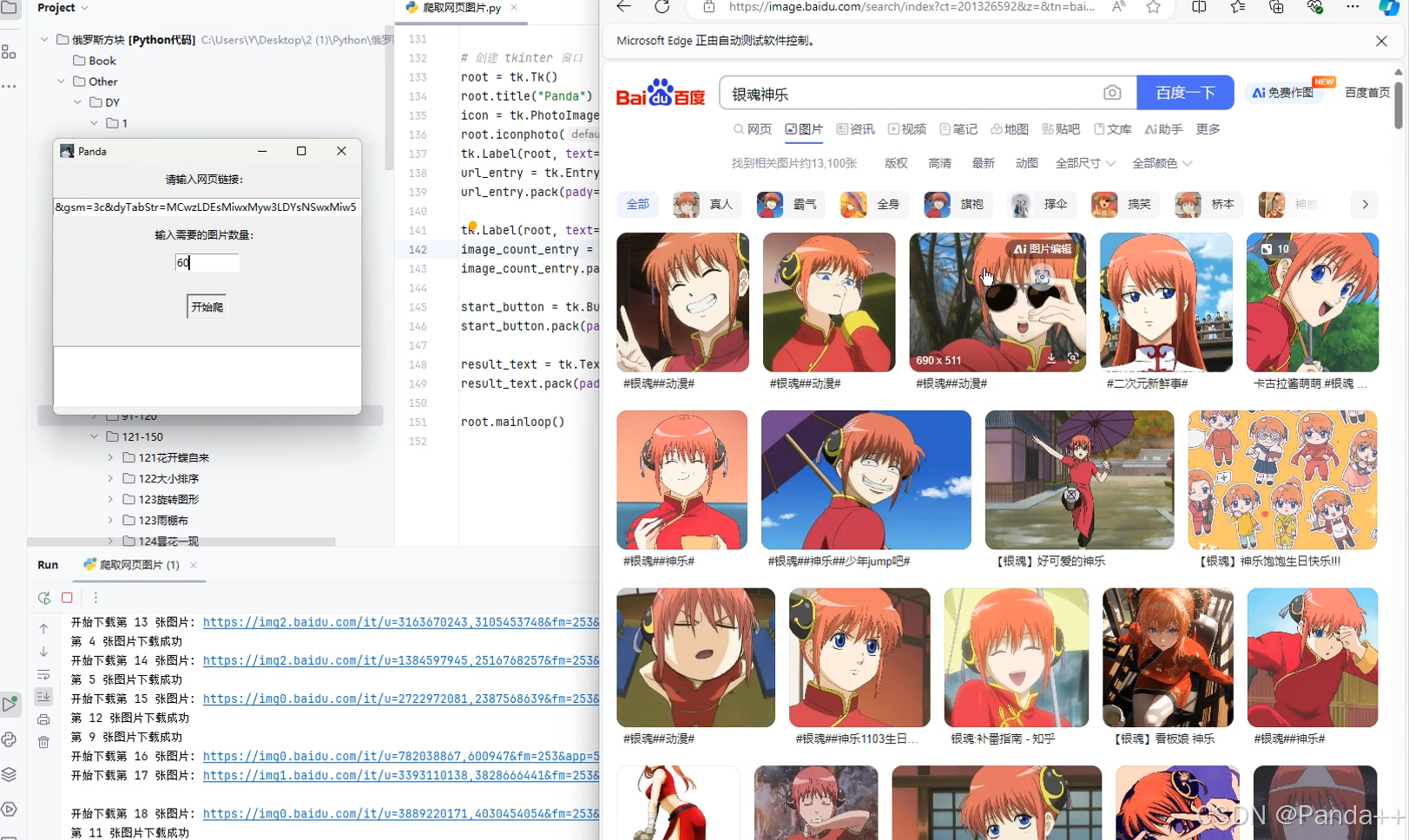This screenshot has width=1409, height=840.
Task: Open Services icon at bottom of sidebar
Action: (10, 809)
